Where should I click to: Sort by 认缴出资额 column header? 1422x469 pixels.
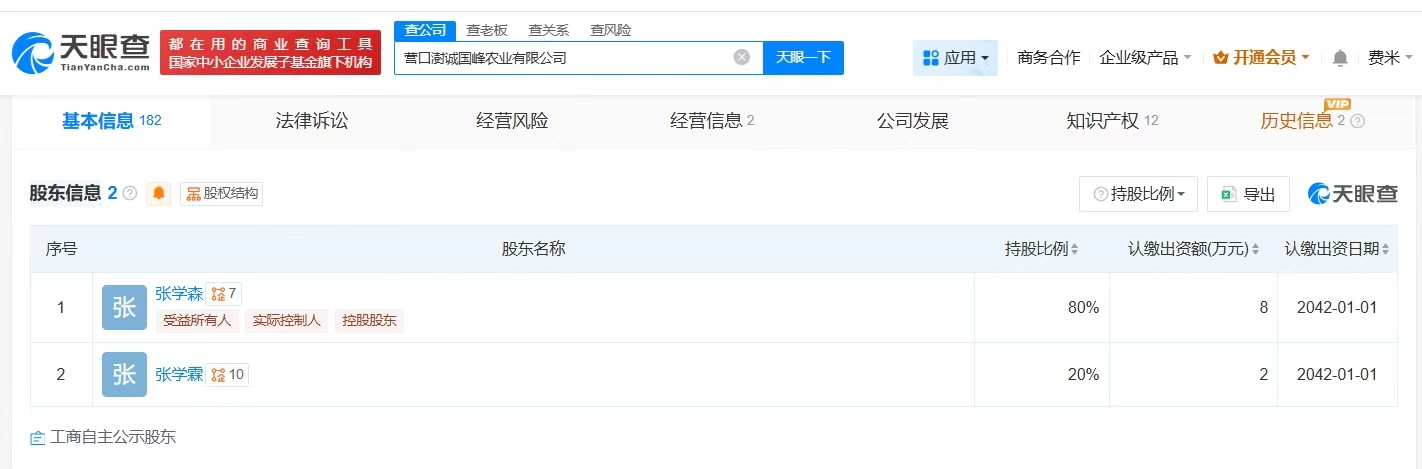pyautogui.click(x=1193, y=249)
